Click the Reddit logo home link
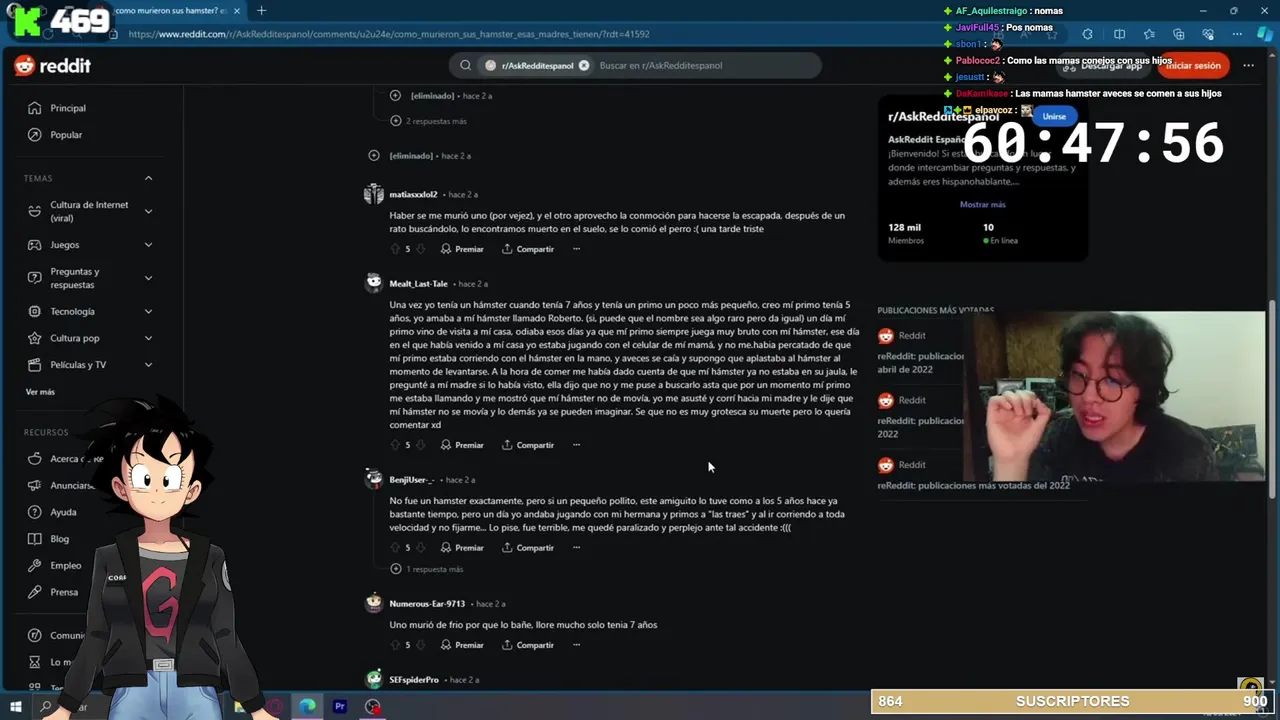The height and width of the screenshot is (720, 1280). click(x=53, y=66)
